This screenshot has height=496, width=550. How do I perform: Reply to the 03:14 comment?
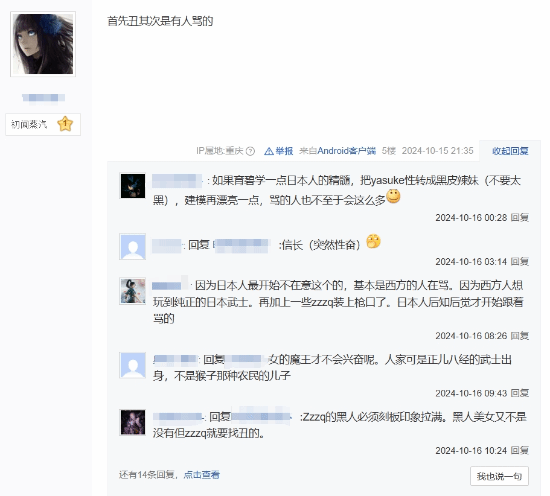pos(519,262)
